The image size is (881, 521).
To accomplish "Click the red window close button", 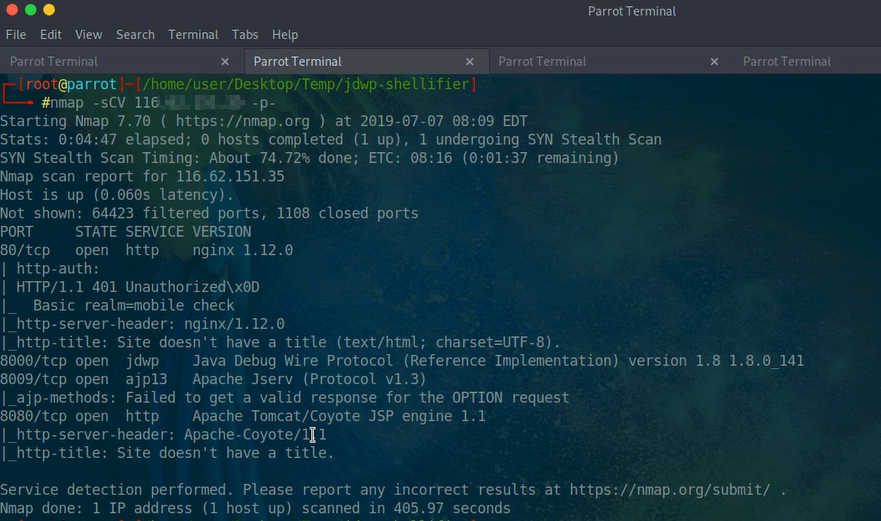I will coord(12,10).
